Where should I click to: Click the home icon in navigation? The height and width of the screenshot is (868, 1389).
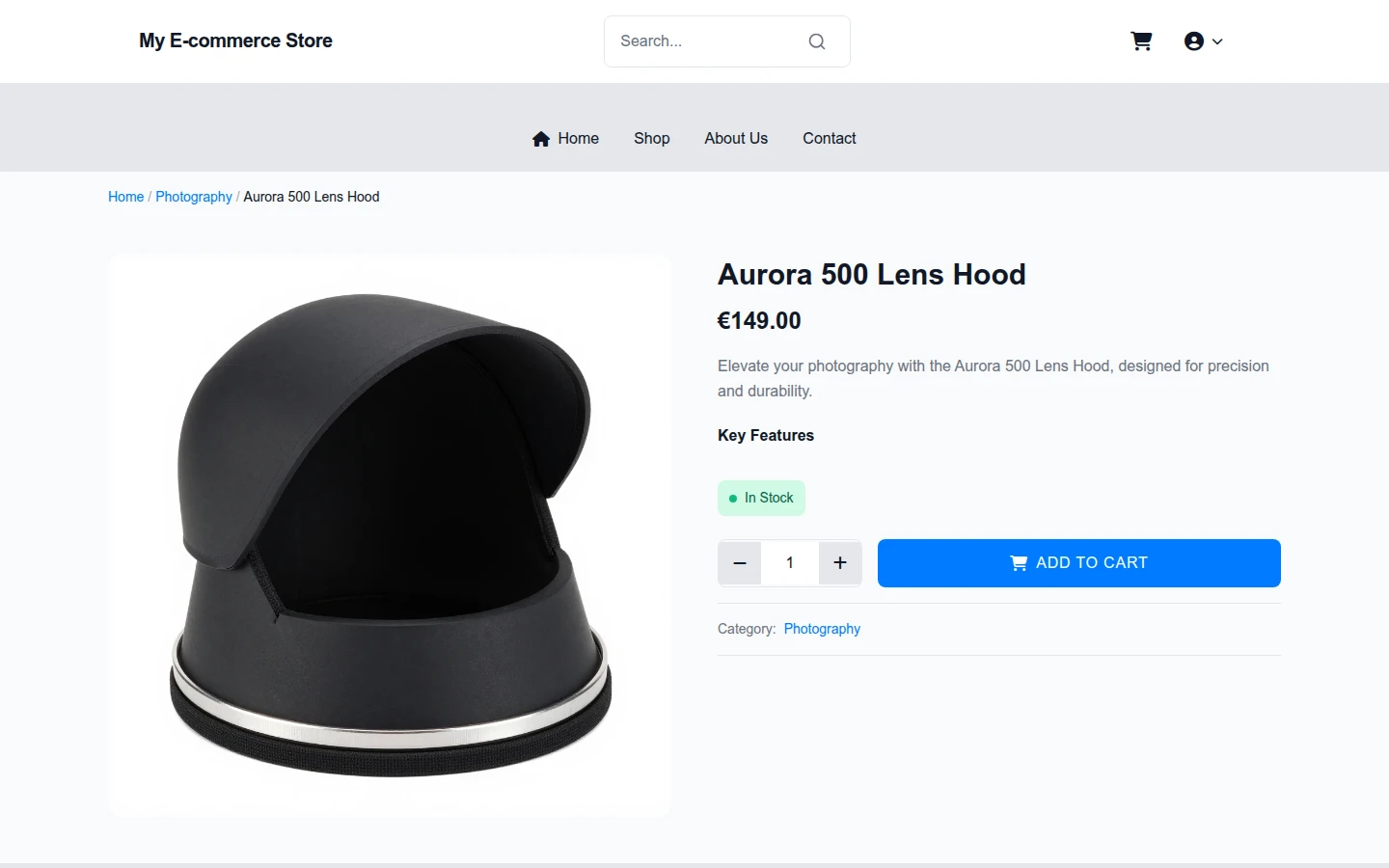(541, 139)
